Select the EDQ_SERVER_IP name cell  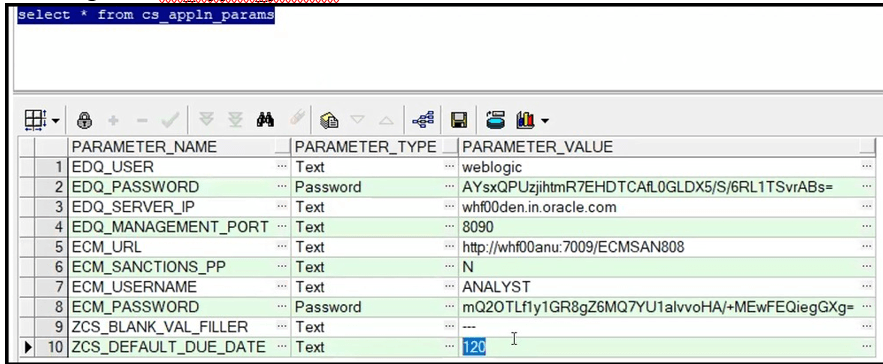(x=179, y=207)
